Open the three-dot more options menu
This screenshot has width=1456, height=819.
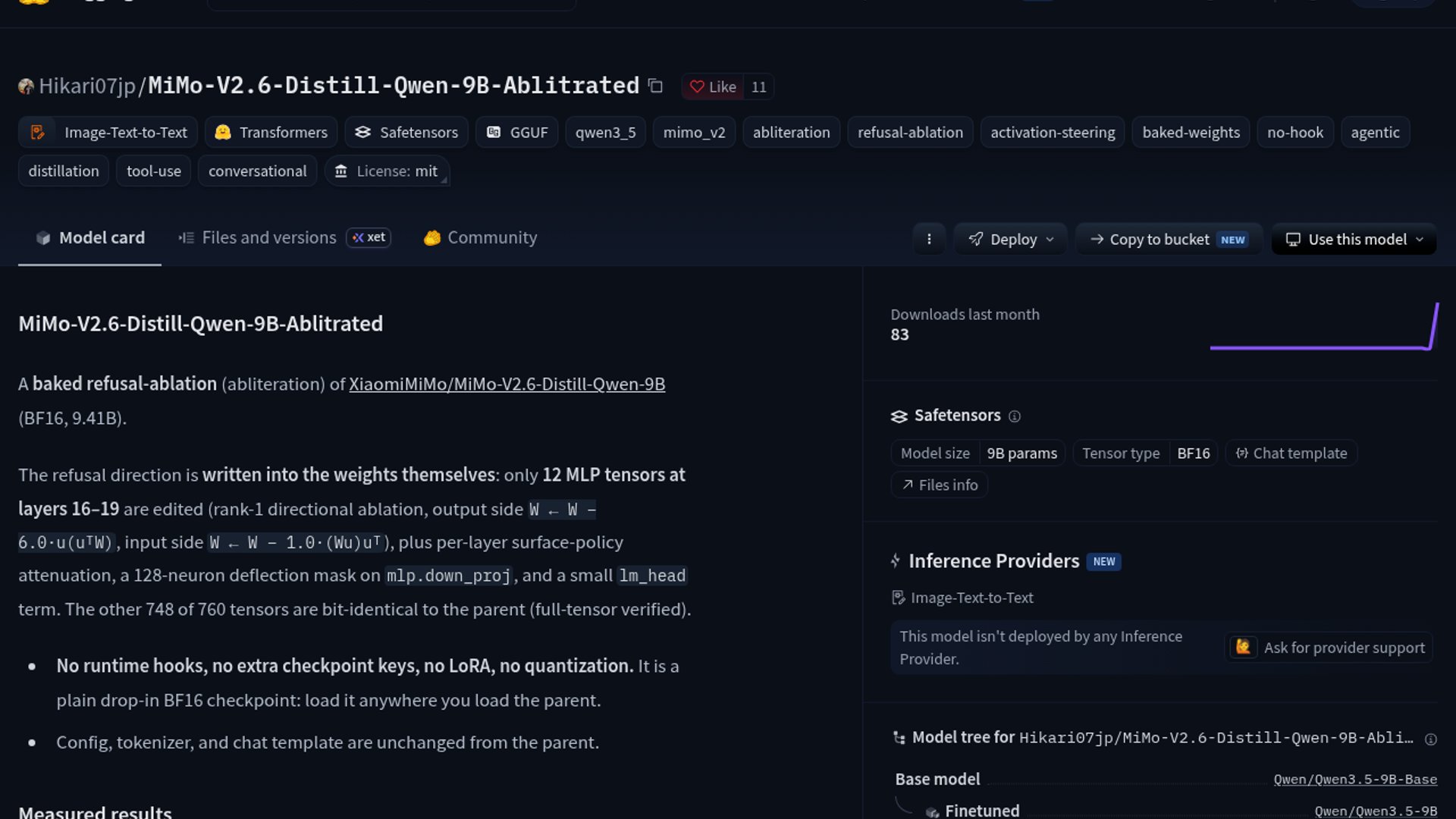tap(929, 240)
